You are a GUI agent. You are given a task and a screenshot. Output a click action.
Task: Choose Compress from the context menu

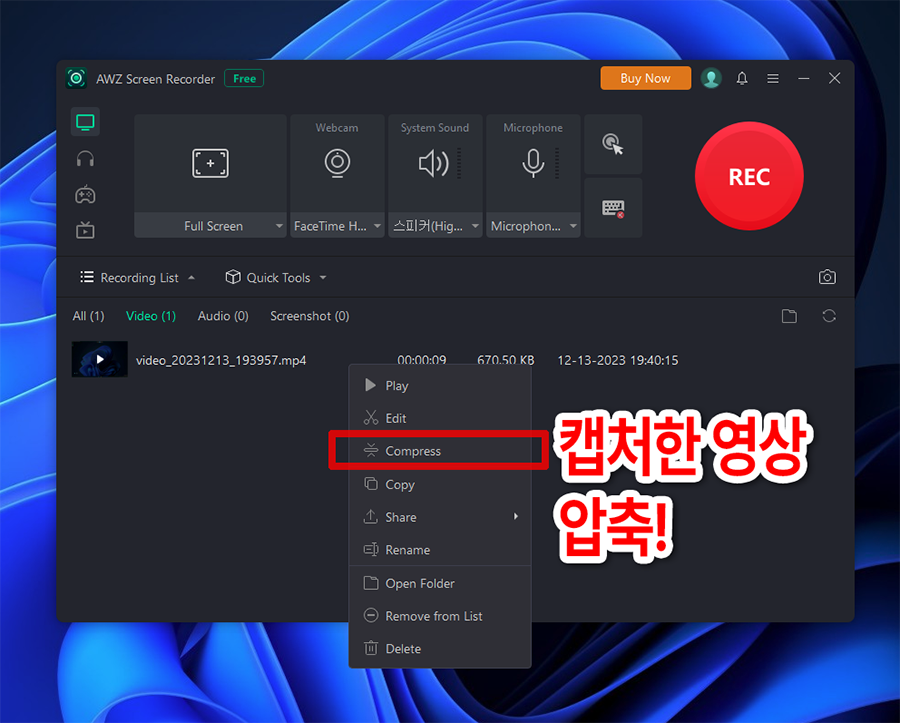[x=440, y=451]
